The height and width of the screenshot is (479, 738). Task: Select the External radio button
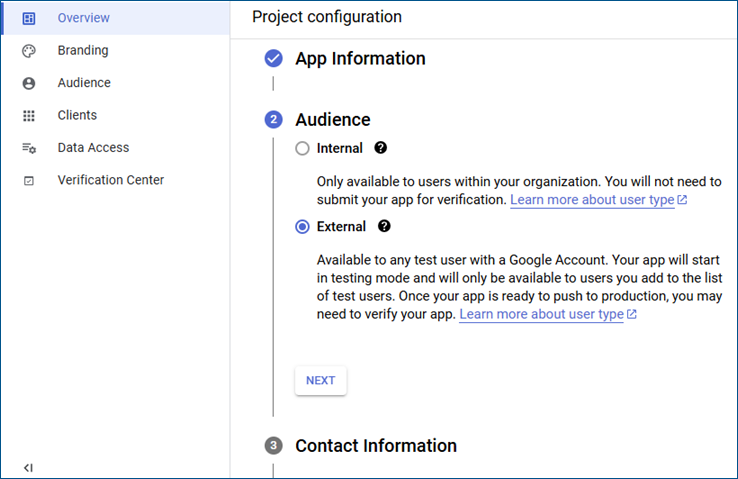(x=302, y=227)
